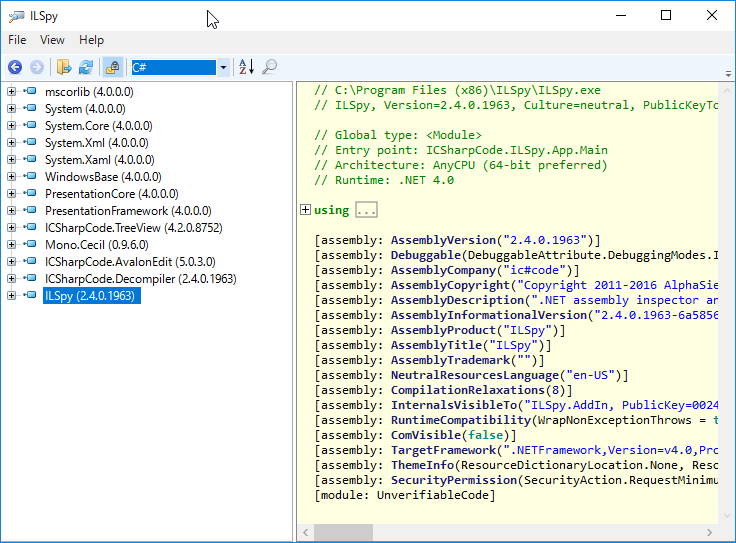Open the Help menu
Image resolution: width=736 pixels, height=543 pixels.
pyautogui.click(x=91, y=40)
